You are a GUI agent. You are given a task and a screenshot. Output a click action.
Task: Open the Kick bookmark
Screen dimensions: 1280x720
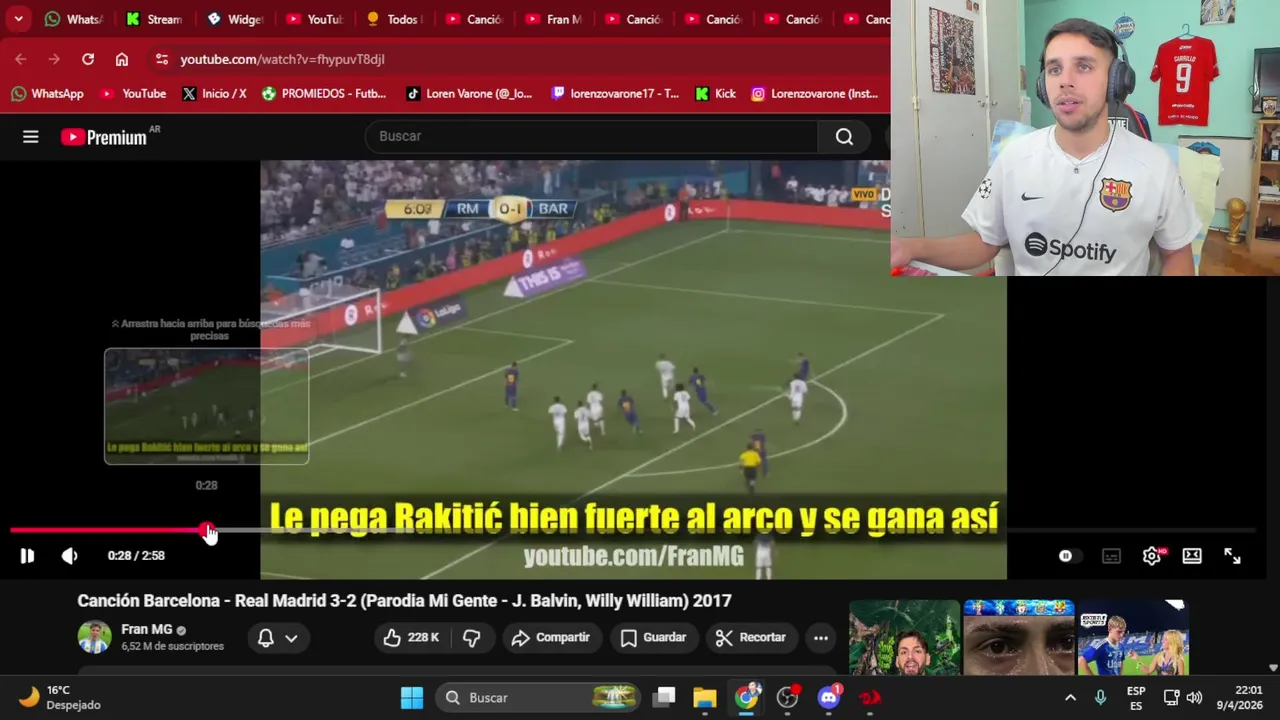tap(715, 94)
